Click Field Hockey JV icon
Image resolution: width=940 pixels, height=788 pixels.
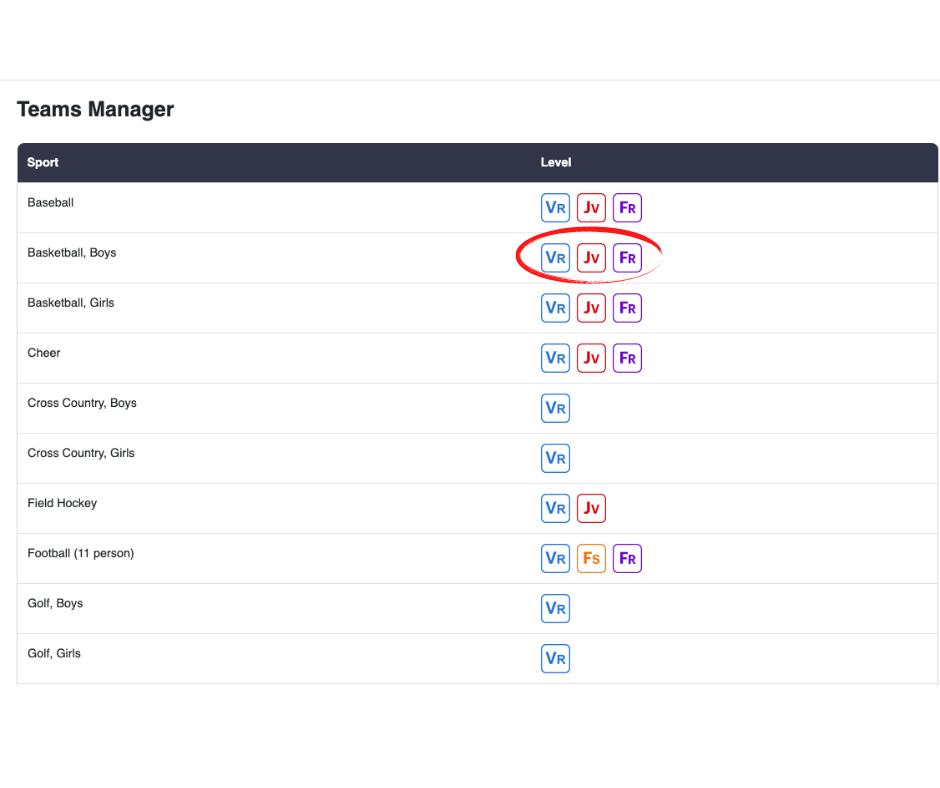[x=591, y=508]
